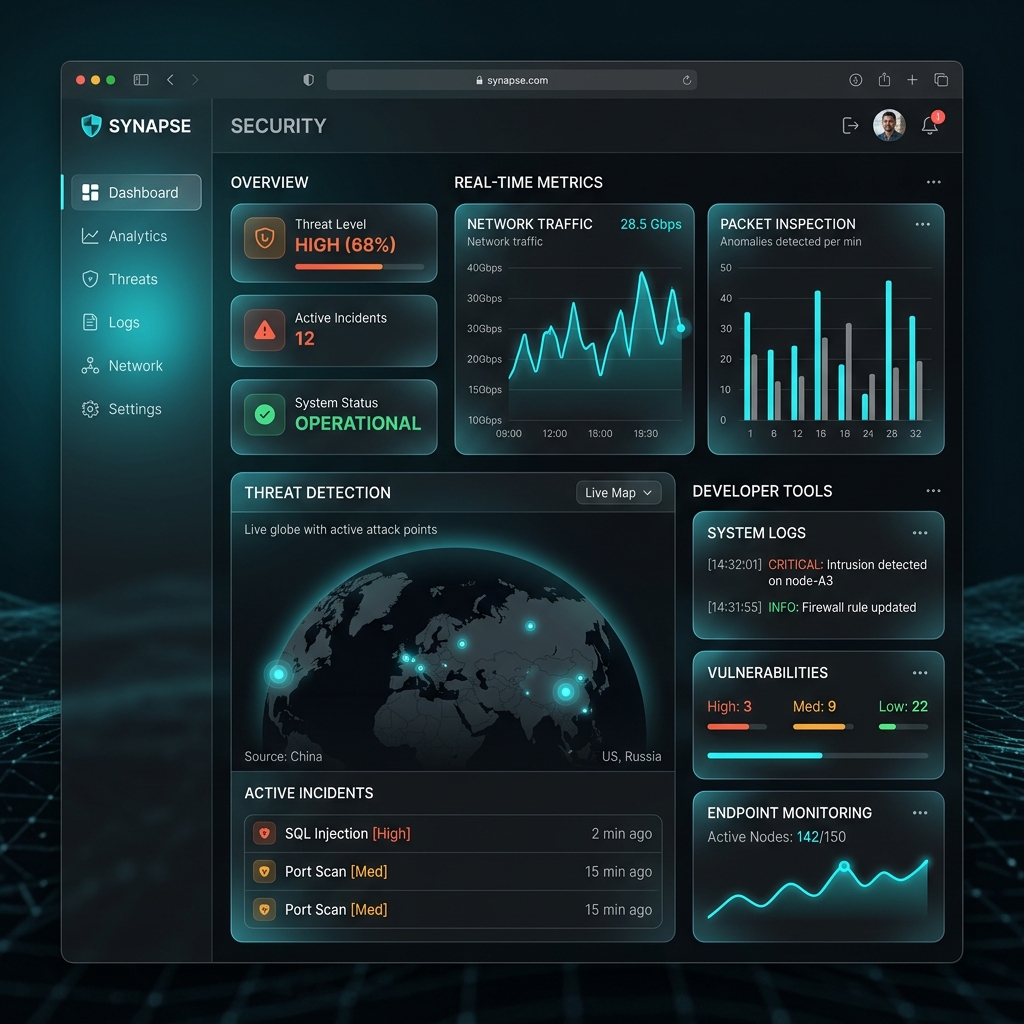This screenshot has width=1024, height=1024.
Task: Click the endpoint monitoring chart peak marker
Action: point(844,866)
